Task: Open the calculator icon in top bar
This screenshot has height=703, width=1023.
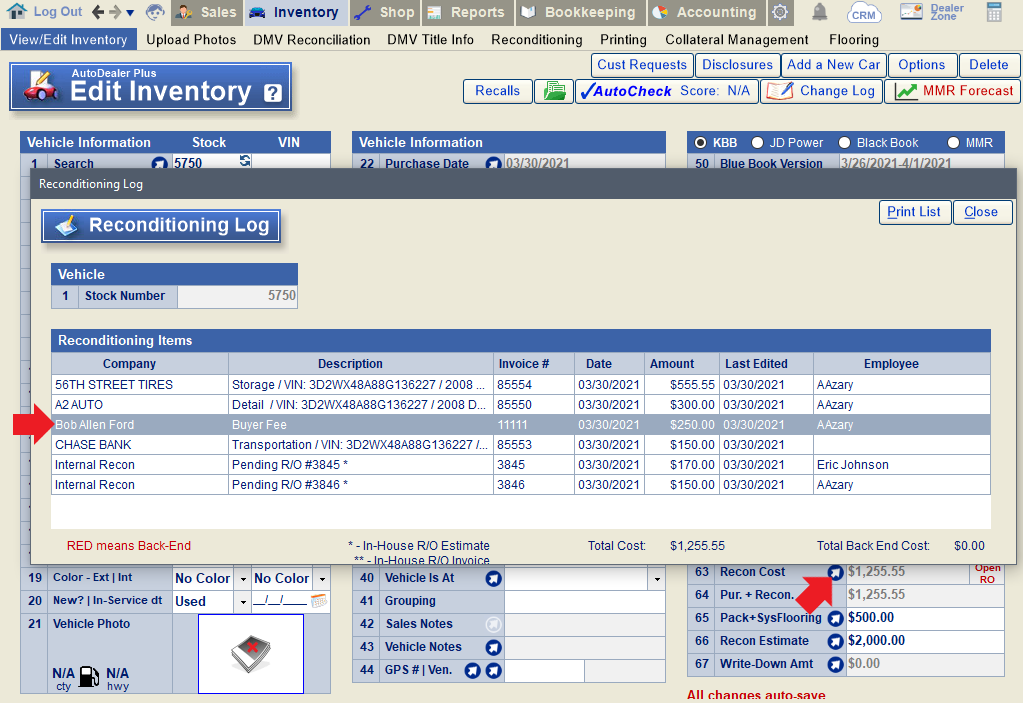Action: point(994,12)
